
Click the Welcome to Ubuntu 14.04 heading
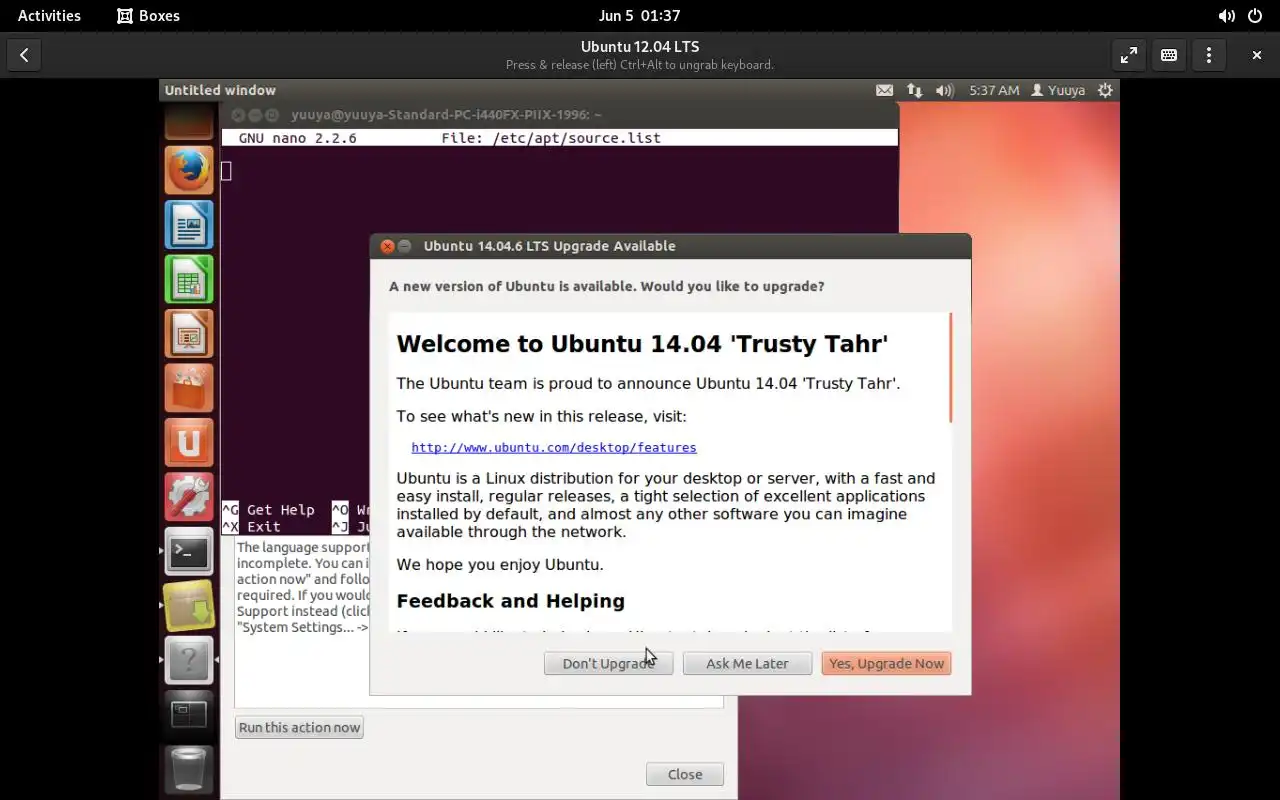point(642,344)
